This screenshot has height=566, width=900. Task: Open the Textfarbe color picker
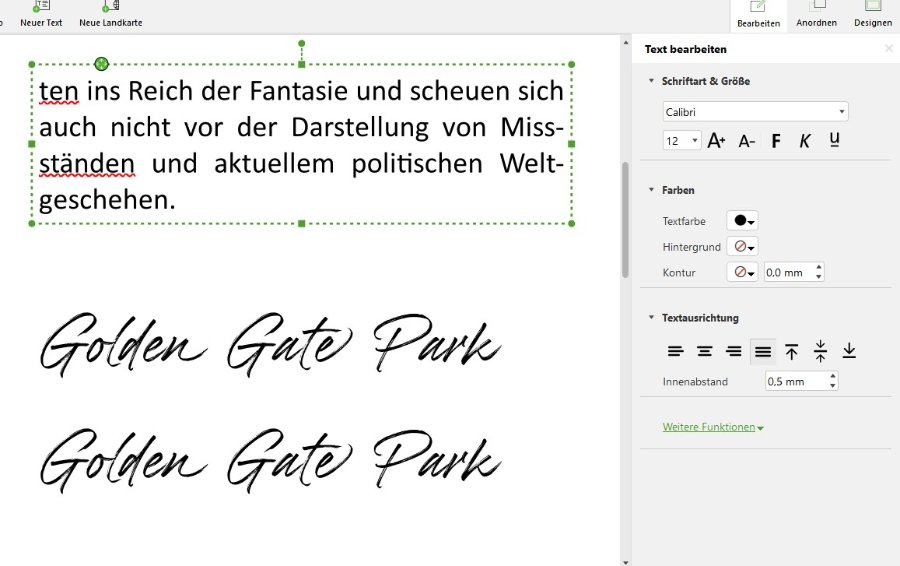coord(742,220)
